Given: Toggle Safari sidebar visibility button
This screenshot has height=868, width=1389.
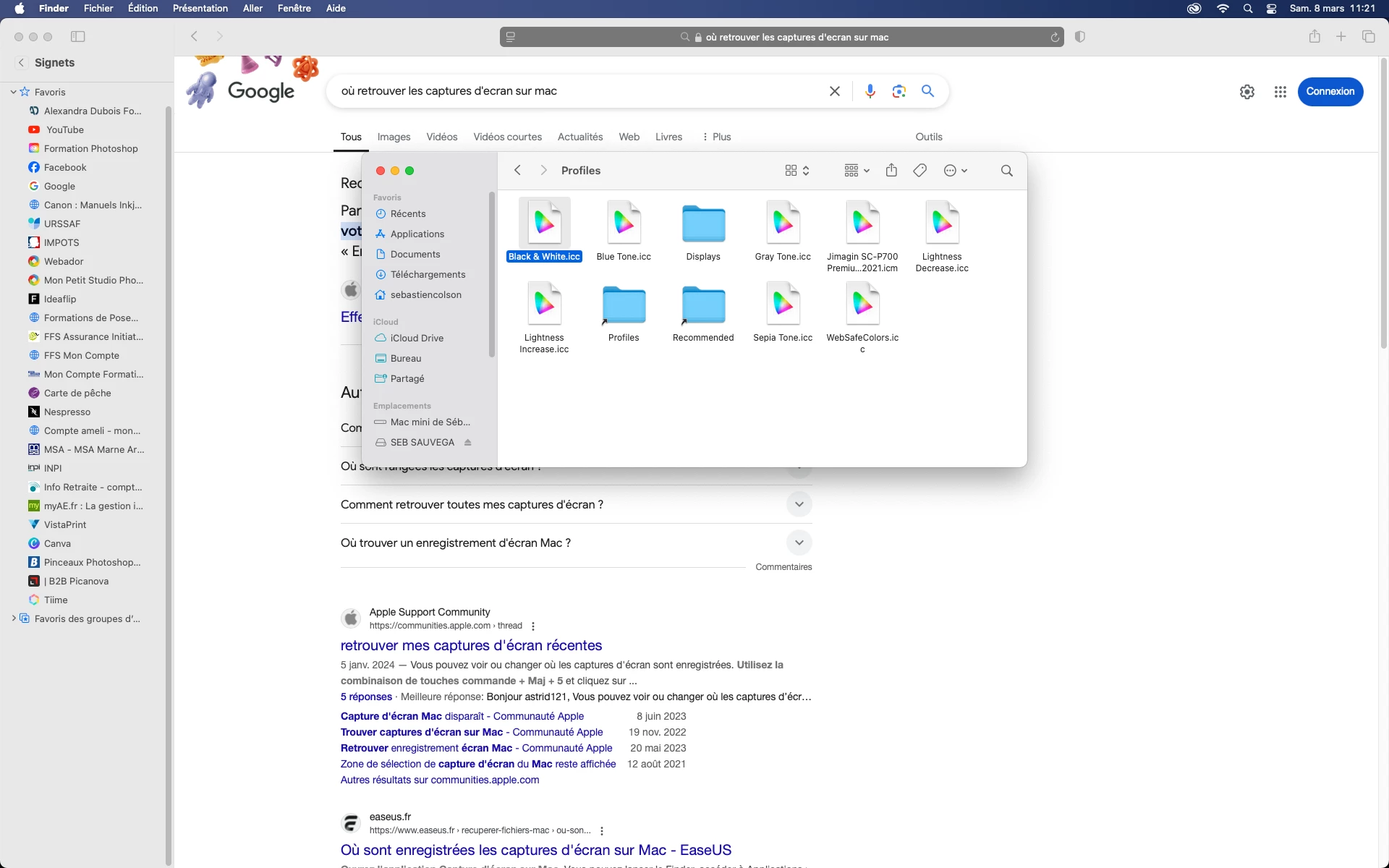Looking at the screenshot, I should pos(78,37).
